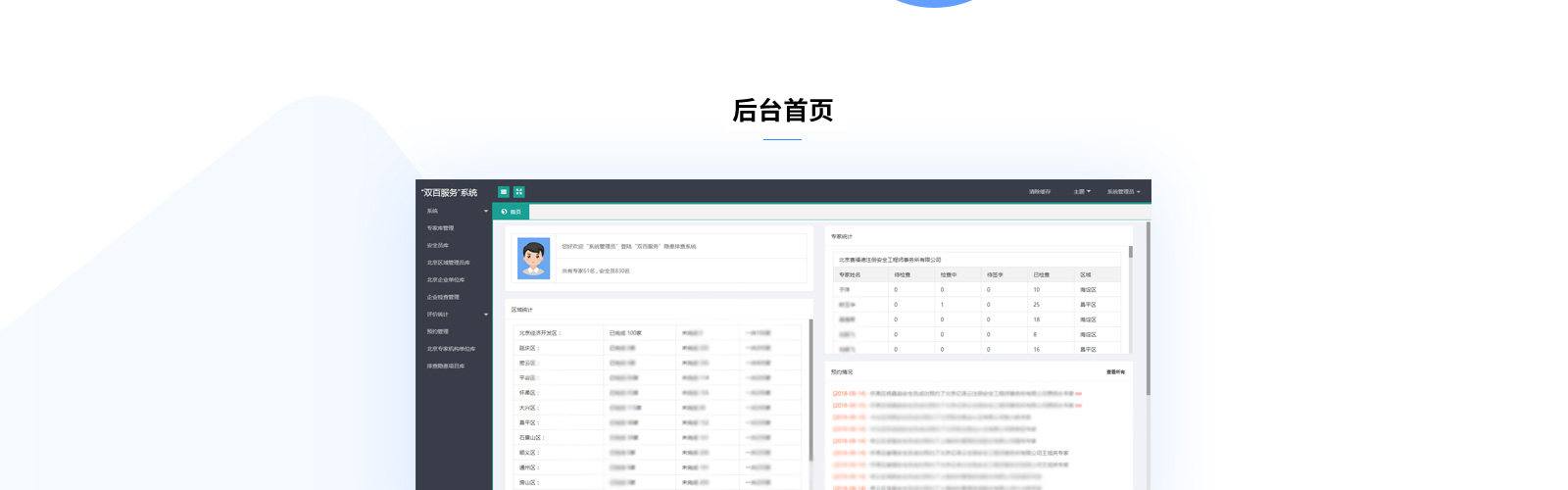This screenshot has width=1568, height=490.
Task: Open 企业检查管理 in the sidebar
Action: (x=442, y=297)
